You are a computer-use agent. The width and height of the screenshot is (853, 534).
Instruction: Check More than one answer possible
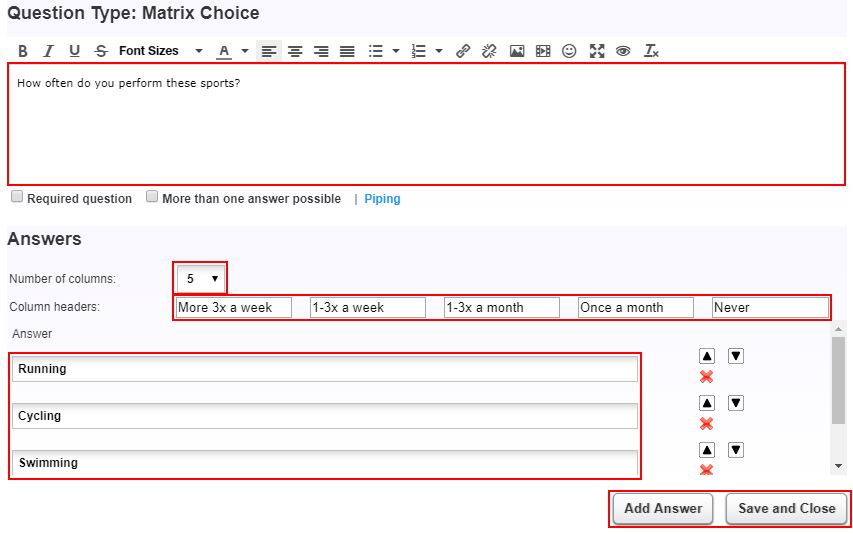tap(152, 196)
